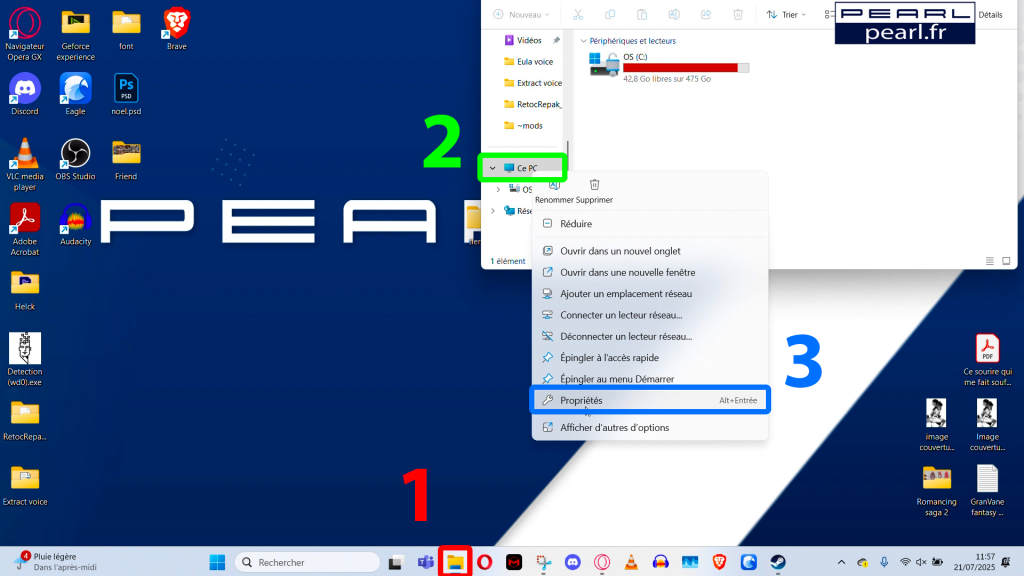Select Vidéos in the Explorer sidebar

(x=529, y=40)
